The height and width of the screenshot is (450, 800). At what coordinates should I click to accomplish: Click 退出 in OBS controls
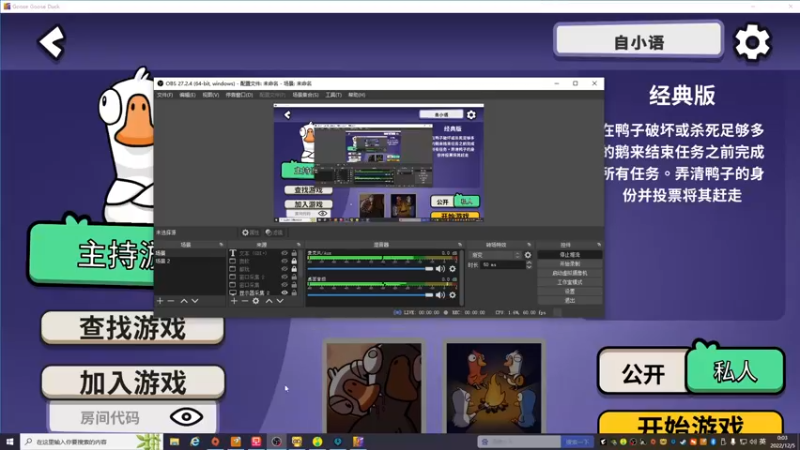pos(569,301)
